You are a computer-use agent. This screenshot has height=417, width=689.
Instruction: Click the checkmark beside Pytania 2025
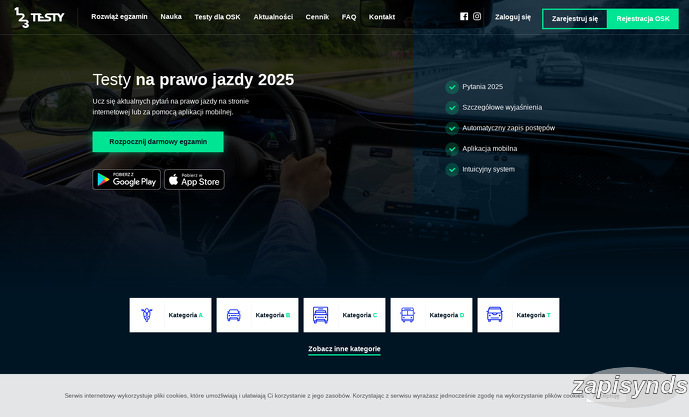pyautogui.click(x=452, y=87)
